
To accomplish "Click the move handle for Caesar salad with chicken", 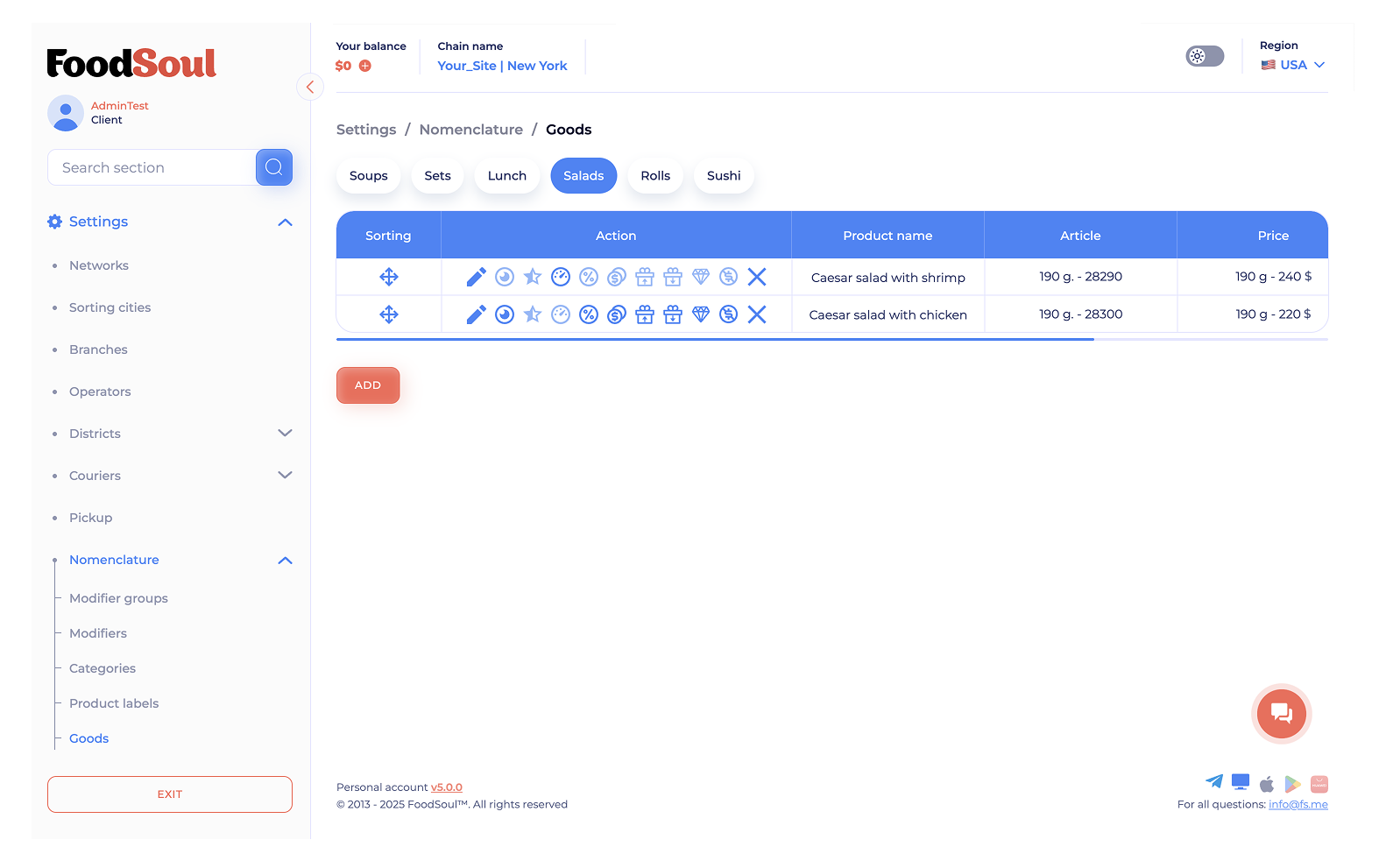I will 389,314.
